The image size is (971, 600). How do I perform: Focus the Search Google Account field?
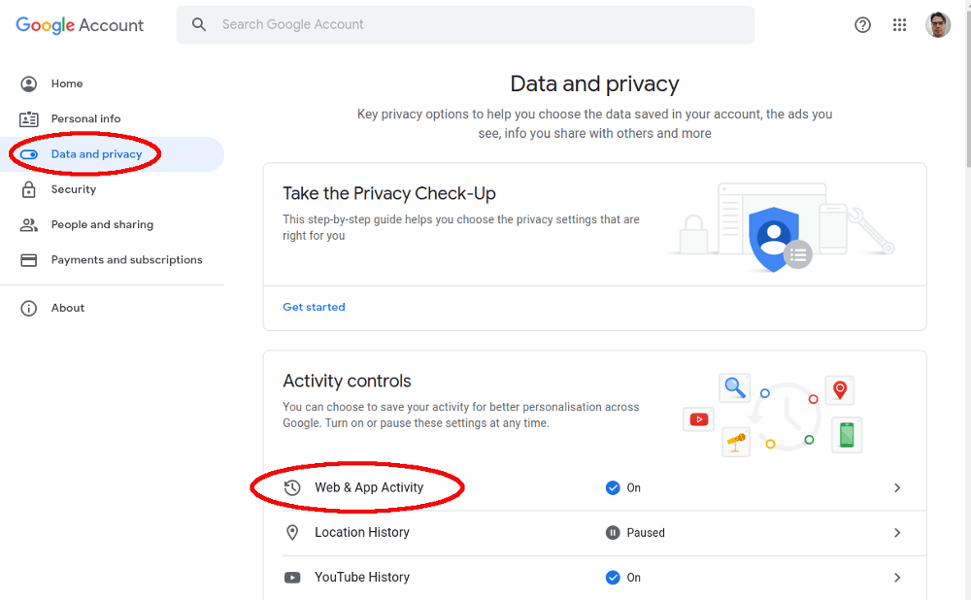tap(465, 25)
